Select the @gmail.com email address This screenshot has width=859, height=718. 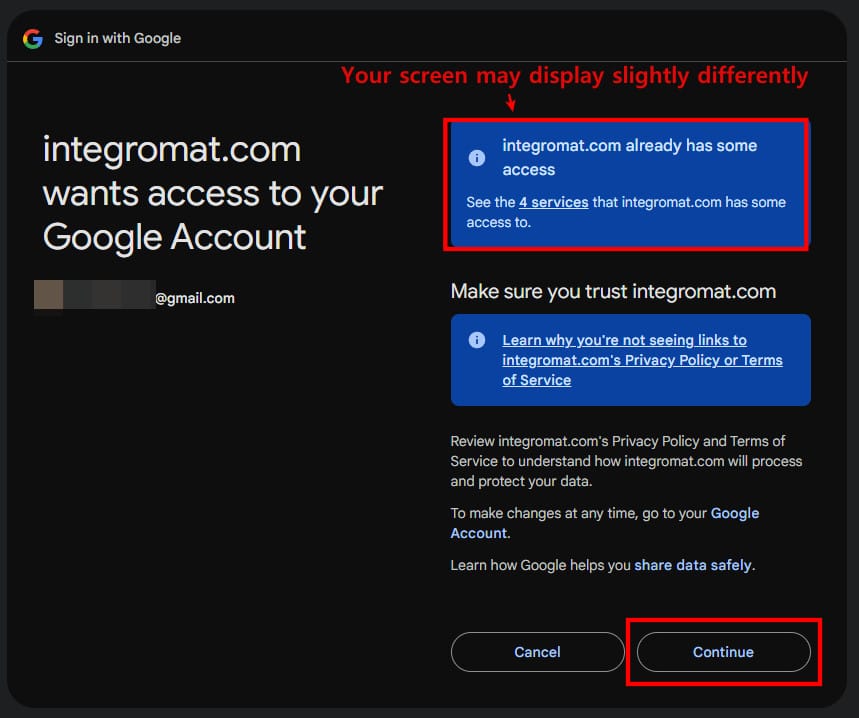194,298
